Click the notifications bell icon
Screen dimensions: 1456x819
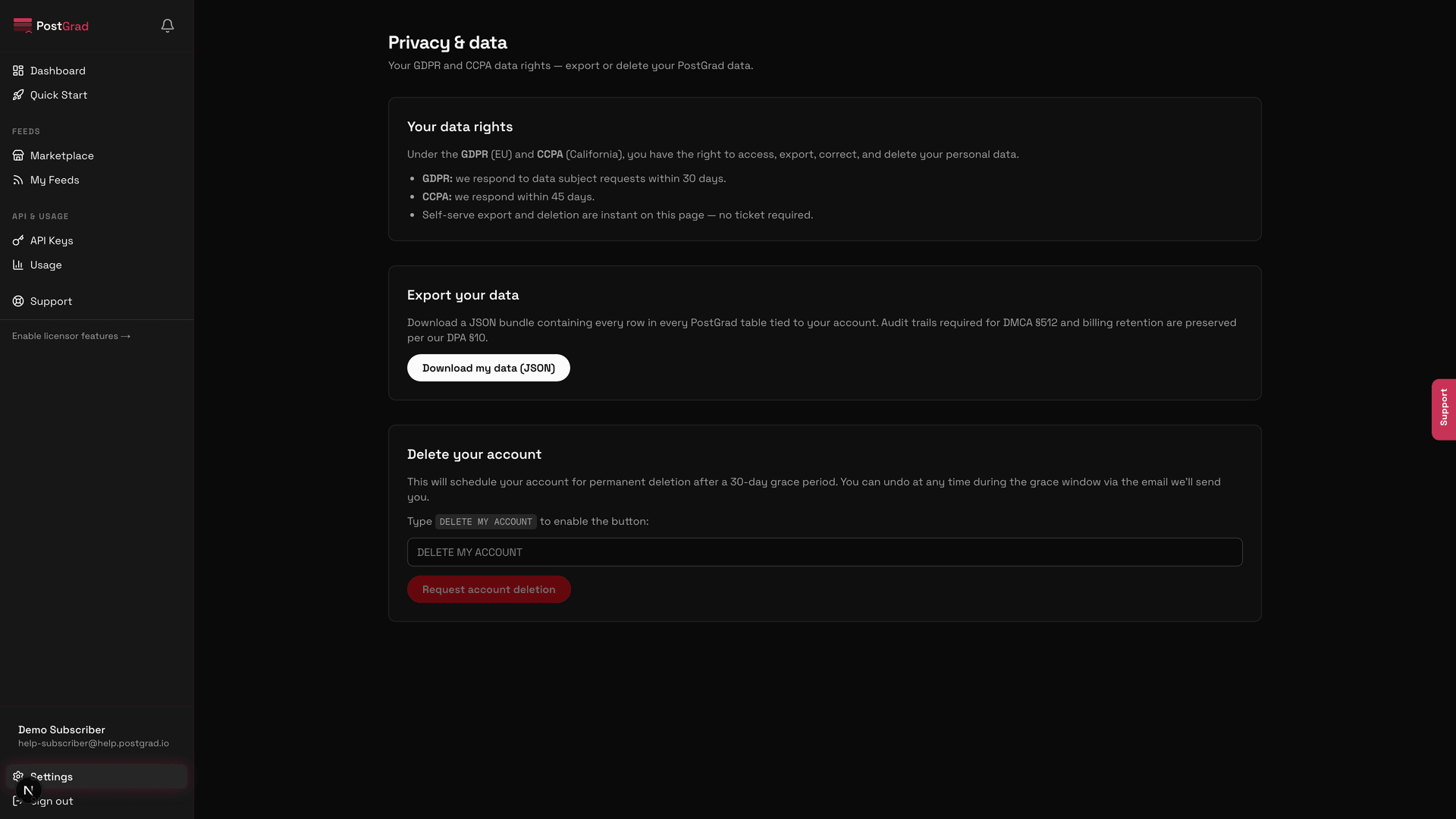tap(168, 26)
